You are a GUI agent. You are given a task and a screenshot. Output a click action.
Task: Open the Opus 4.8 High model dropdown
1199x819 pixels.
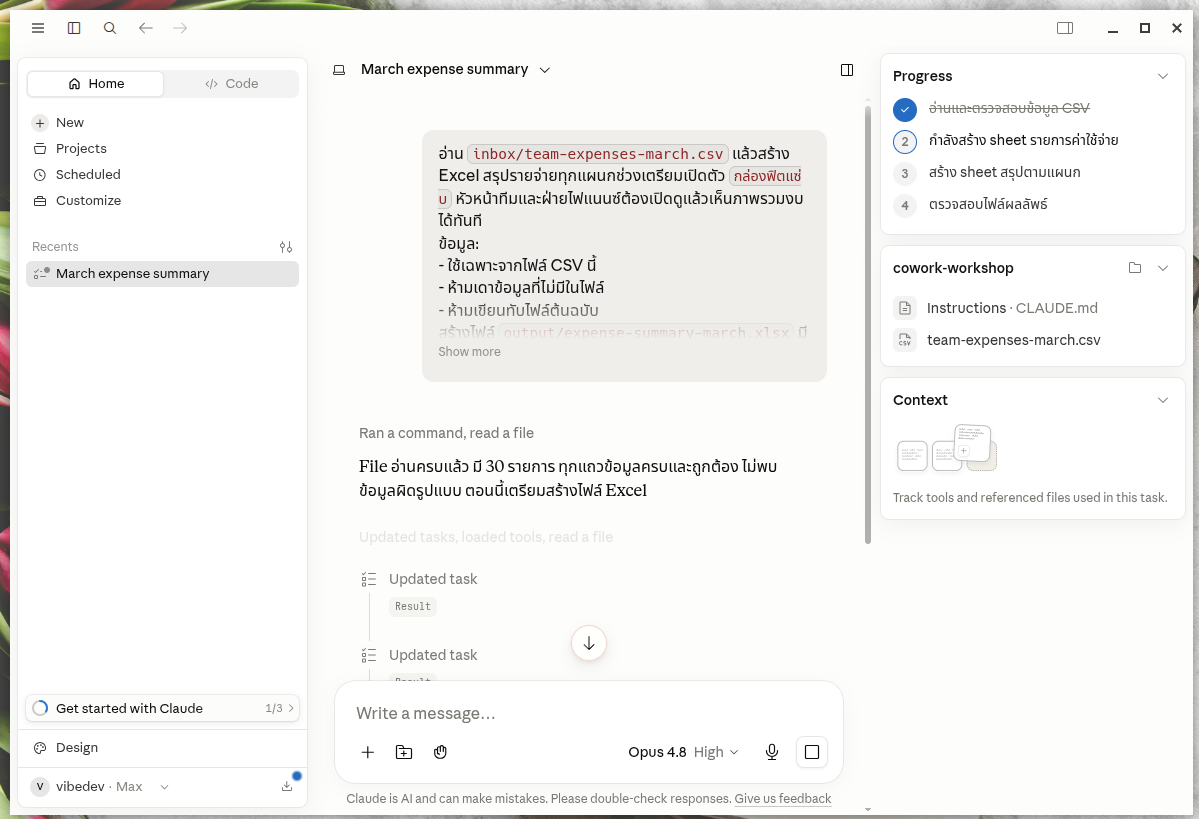click(x=684, y=752)
